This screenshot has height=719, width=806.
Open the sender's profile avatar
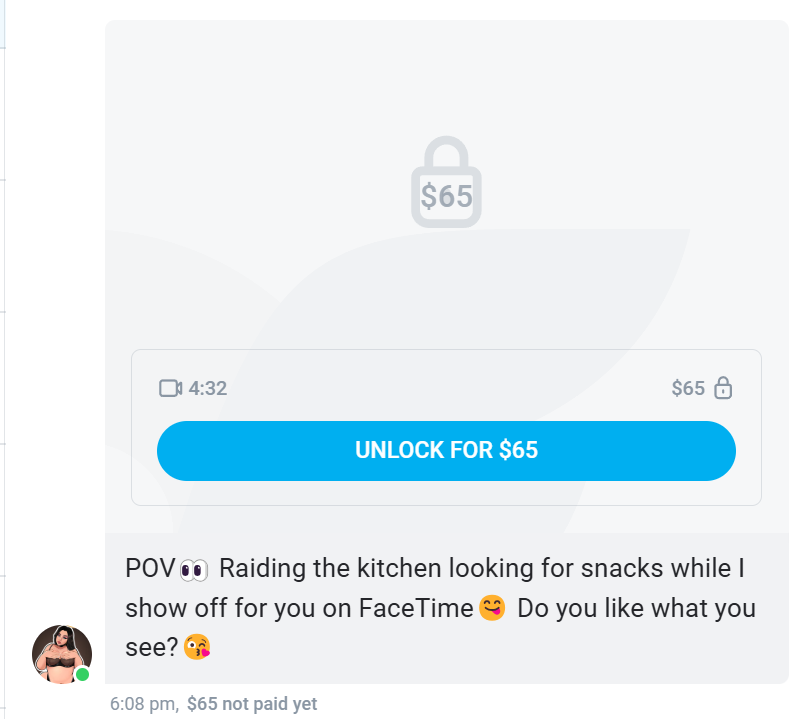(x=62, y=654)
